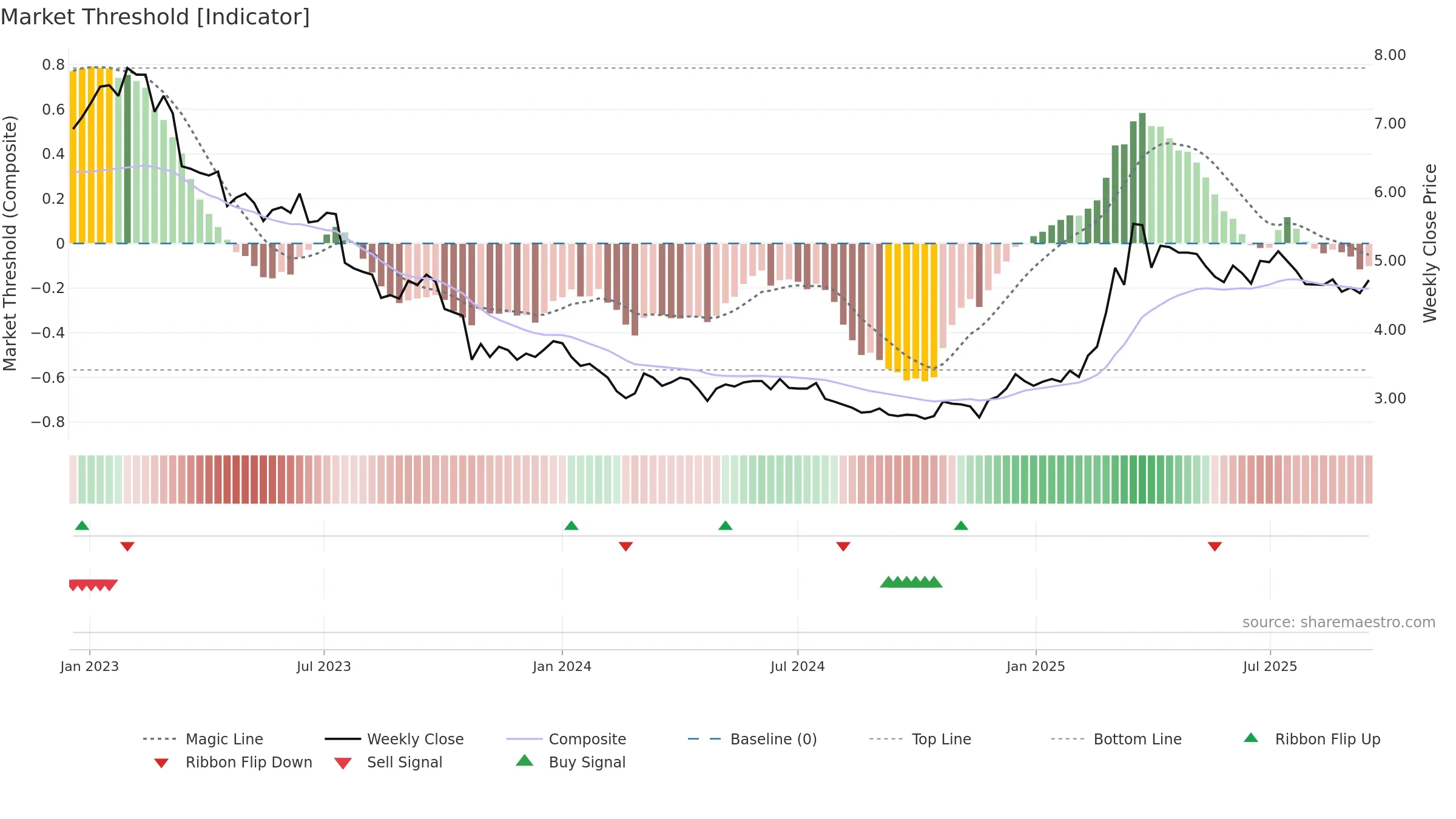Click the green Ribbon Flip Up legend triangle icon

point(1251,738)
